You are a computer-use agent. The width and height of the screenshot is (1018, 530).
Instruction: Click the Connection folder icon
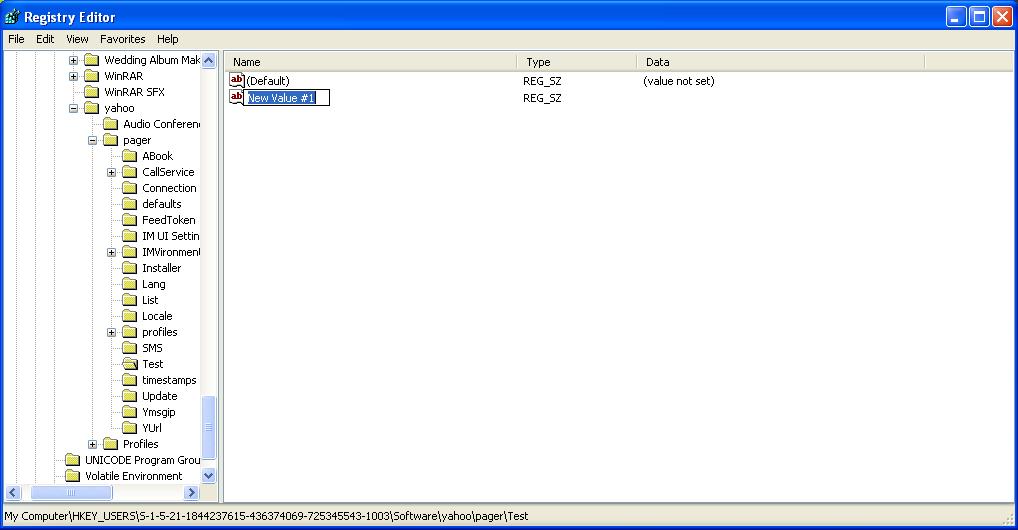(130, 188)
